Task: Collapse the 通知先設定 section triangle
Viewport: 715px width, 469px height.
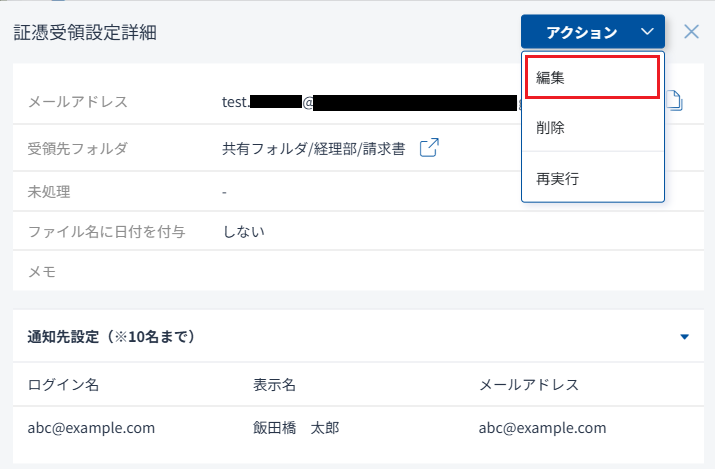Action: [x=685, y=337]
